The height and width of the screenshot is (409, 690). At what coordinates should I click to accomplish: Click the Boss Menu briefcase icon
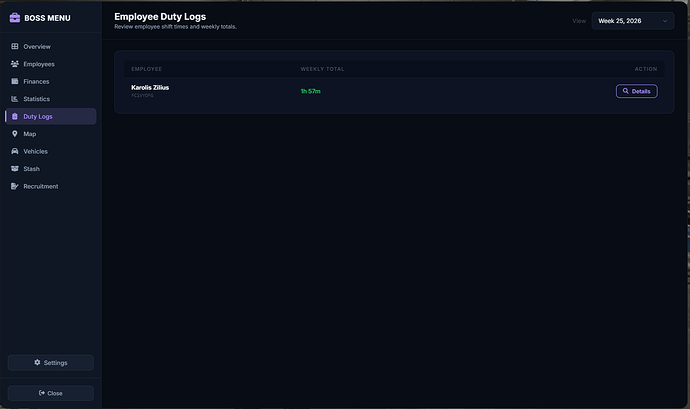(x=15, y=18)
